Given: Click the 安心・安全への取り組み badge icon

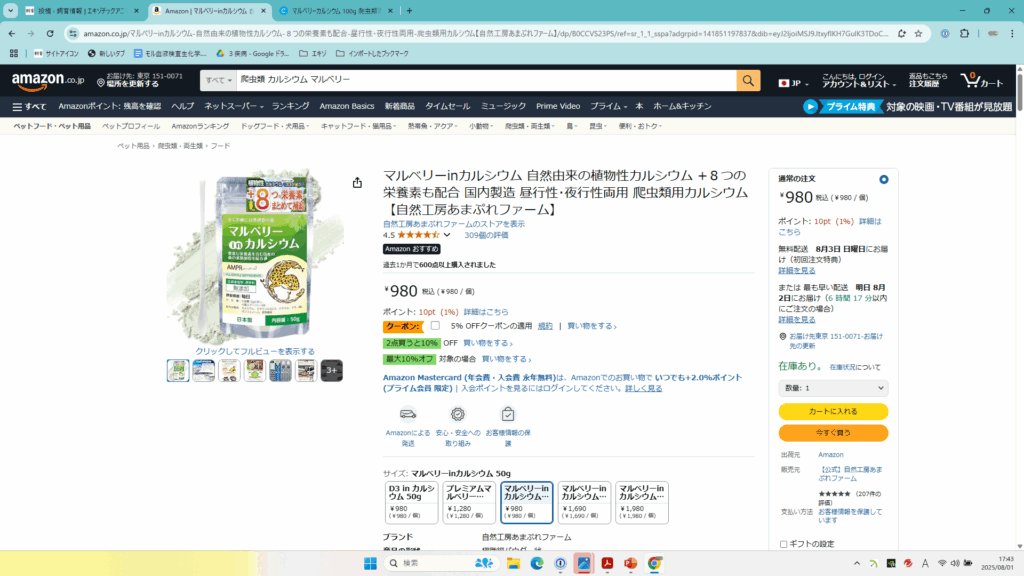Looking at the screenshot, I should (x=458, y=413).
